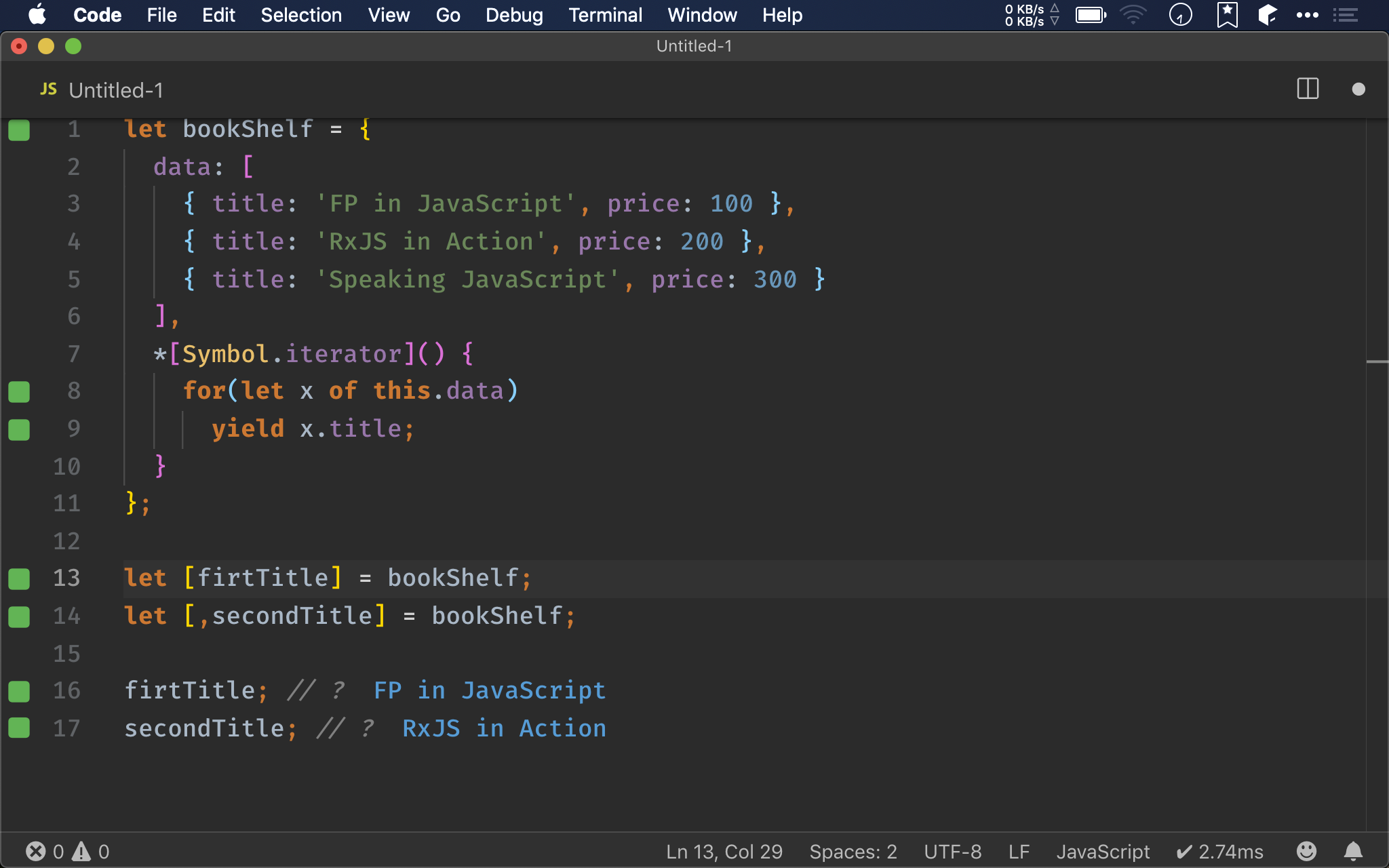Open the Spaces: 2 indentation picker
Viewport: 1389px width, 868px height.
853,851
